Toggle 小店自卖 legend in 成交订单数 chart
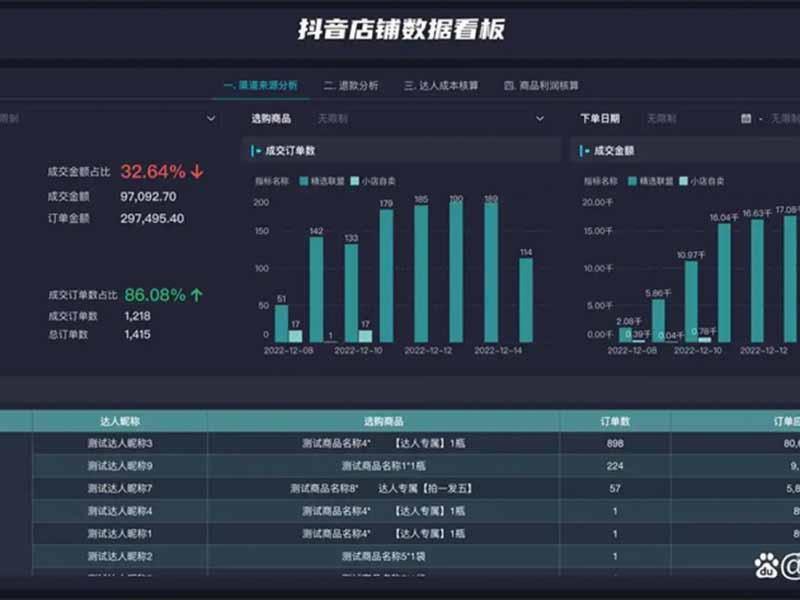This screenshot has width=800, height=600. point(373,181)
